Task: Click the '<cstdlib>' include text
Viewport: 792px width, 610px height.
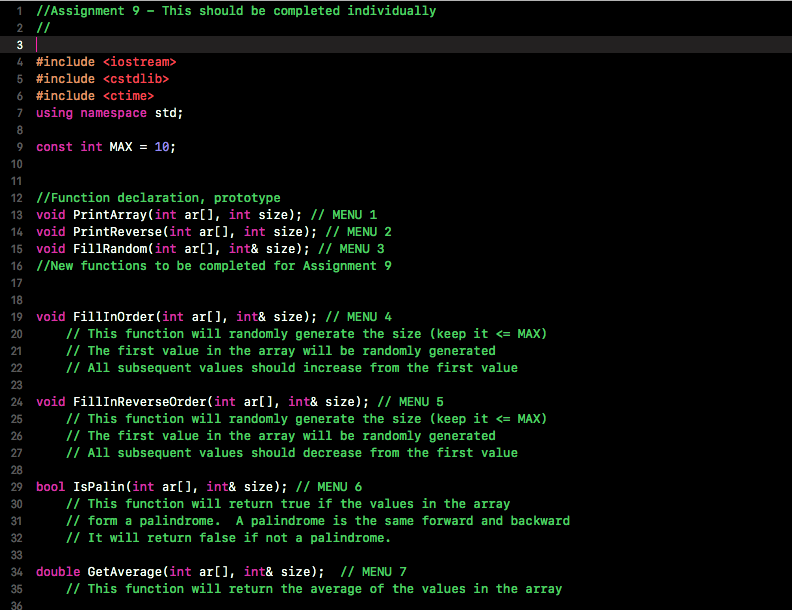Action: pyautogui.click(x=136, y=79)
